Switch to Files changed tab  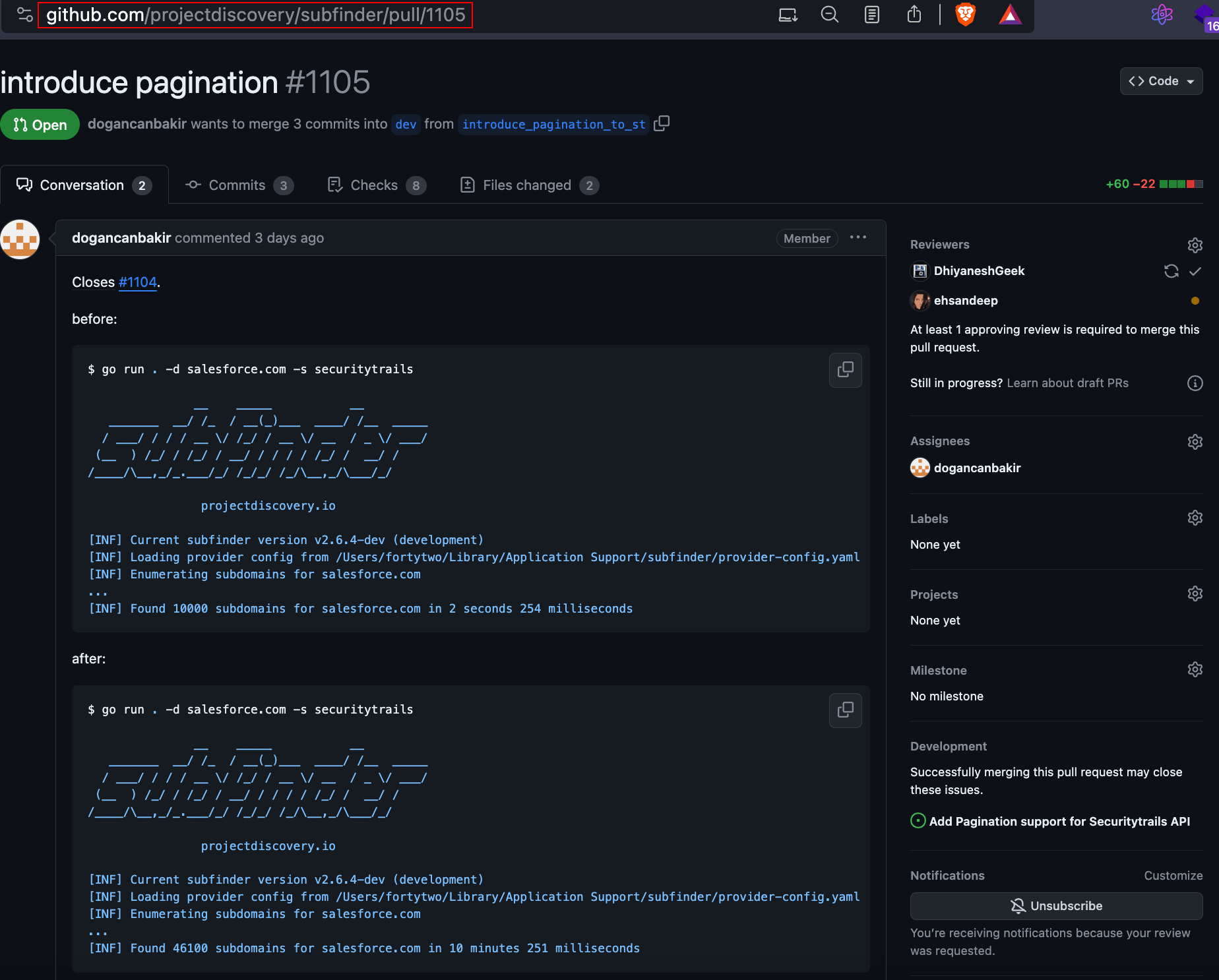(530, 185)
